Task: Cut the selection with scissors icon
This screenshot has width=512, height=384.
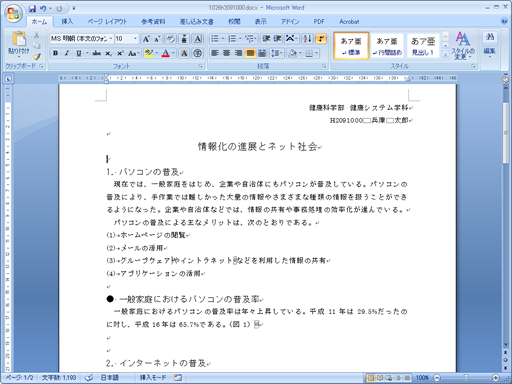Action: 37,35
